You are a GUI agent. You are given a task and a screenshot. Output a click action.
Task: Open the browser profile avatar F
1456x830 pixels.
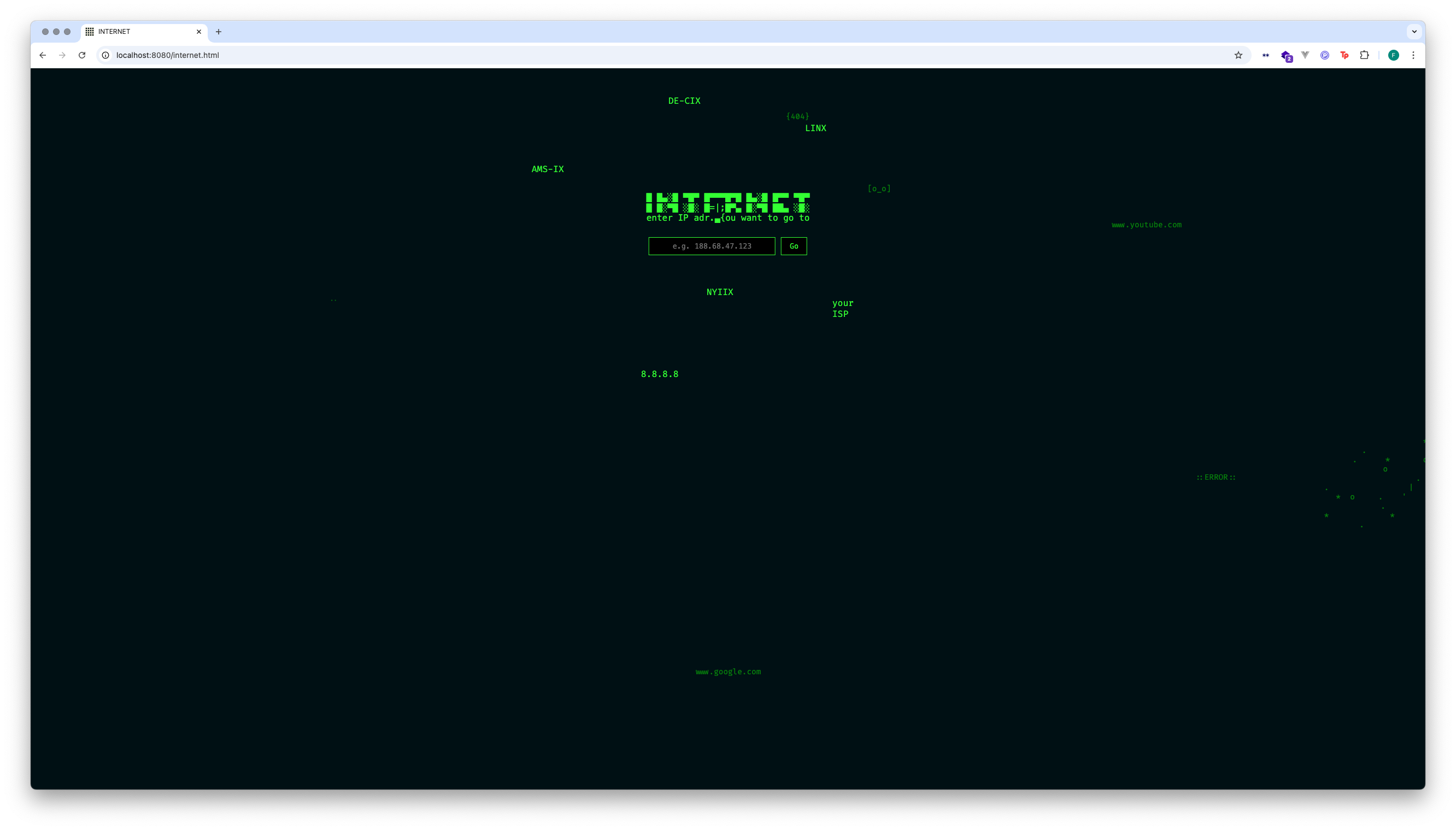click(x=1394, y=55)
